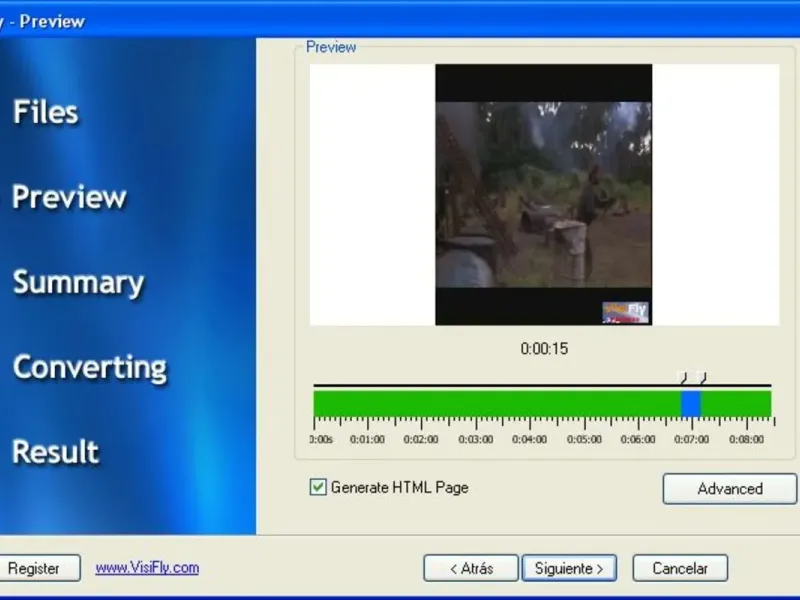Click the left selection start marker above timeline
800x600 pixels.
coord(683,378)
